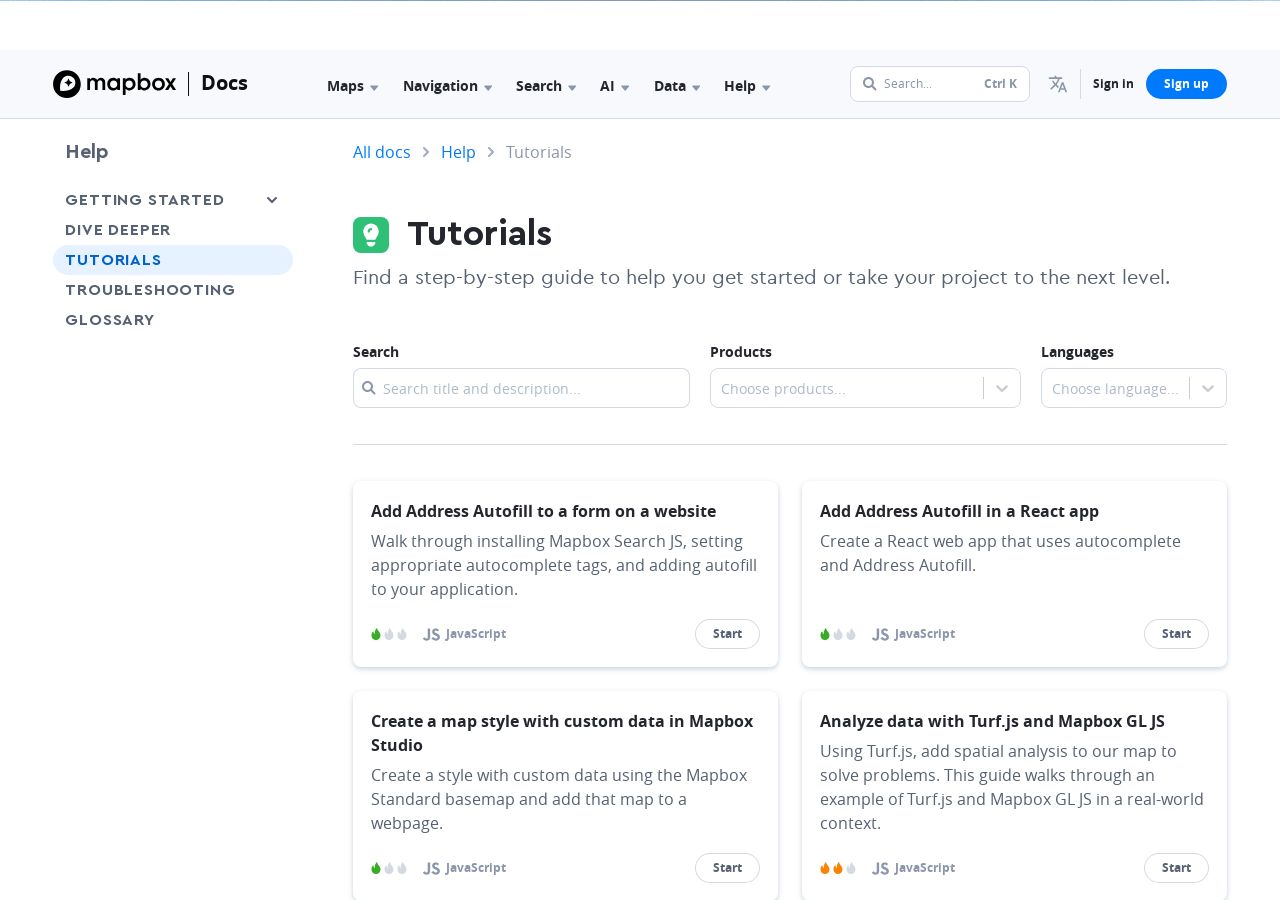Expand the Getting Started sidebar section
1280x900 pixels.
[271, 200]
